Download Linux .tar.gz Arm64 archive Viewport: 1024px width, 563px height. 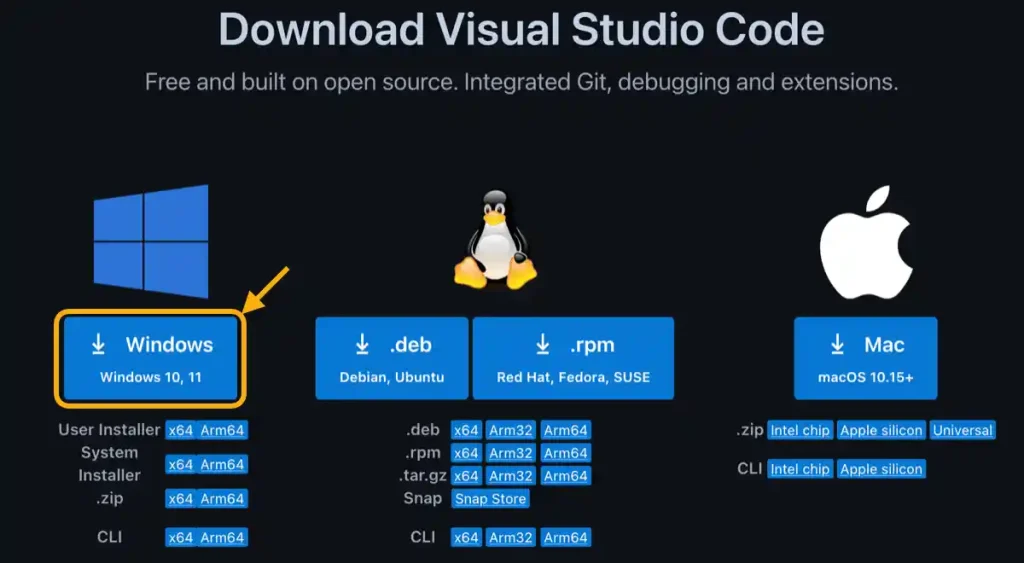point(566,475)
